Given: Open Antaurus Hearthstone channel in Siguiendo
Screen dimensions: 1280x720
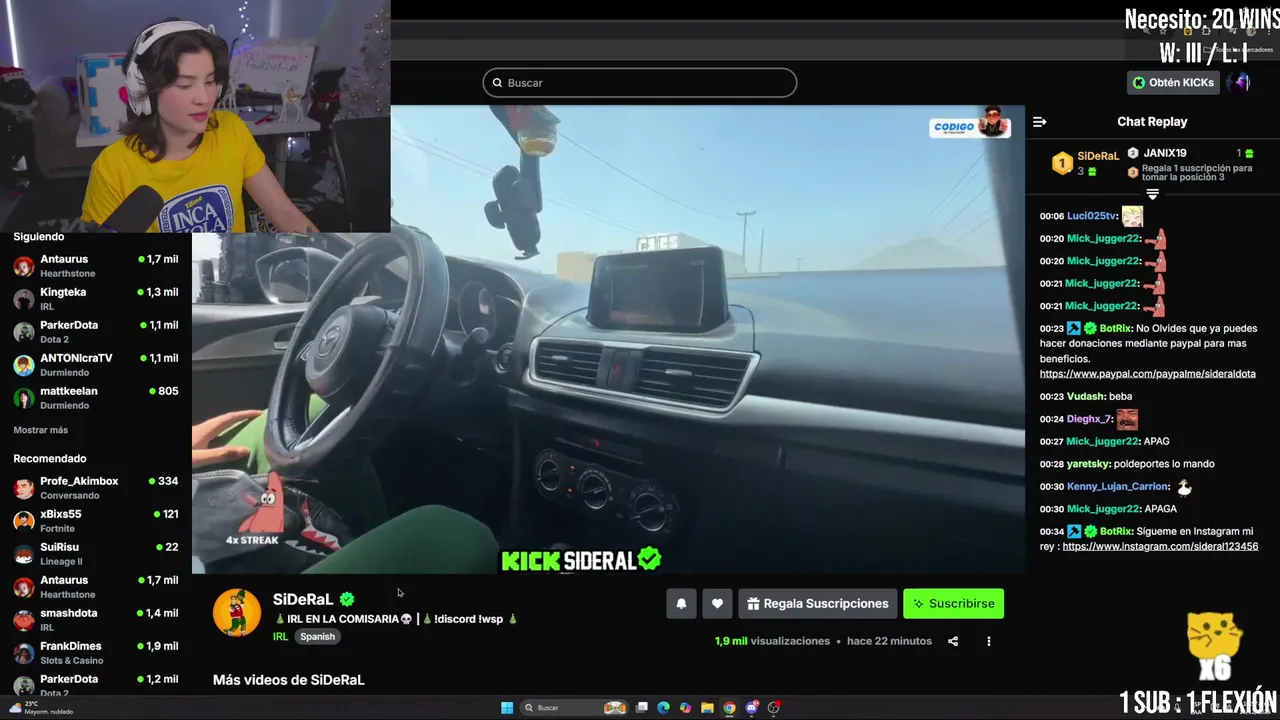Looking at the screenshot, I should 96,266.
